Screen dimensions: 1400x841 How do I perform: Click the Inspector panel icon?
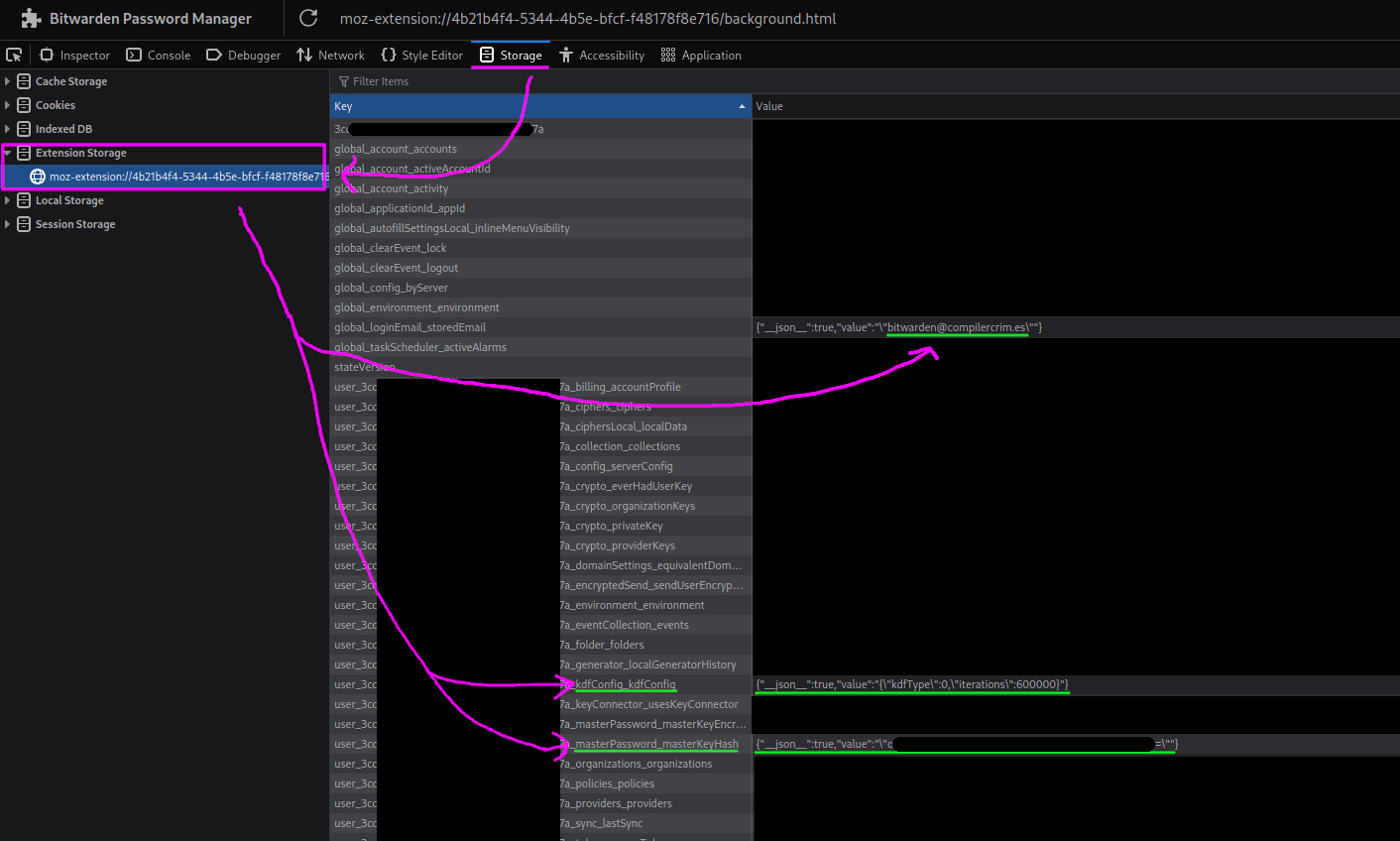[47, 55]
